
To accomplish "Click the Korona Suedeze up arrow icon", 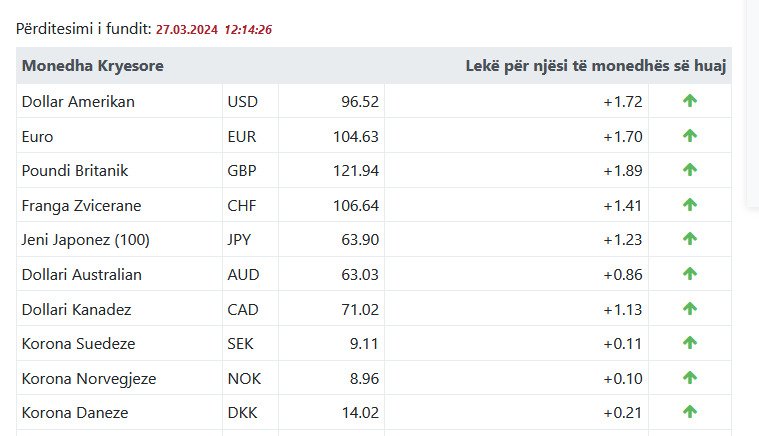I will 689,343.
